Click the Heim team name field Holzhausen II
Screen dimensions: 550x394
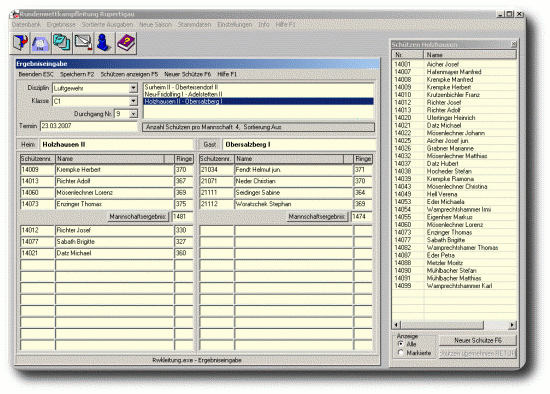pyautogui.click(x=116, y=145)
